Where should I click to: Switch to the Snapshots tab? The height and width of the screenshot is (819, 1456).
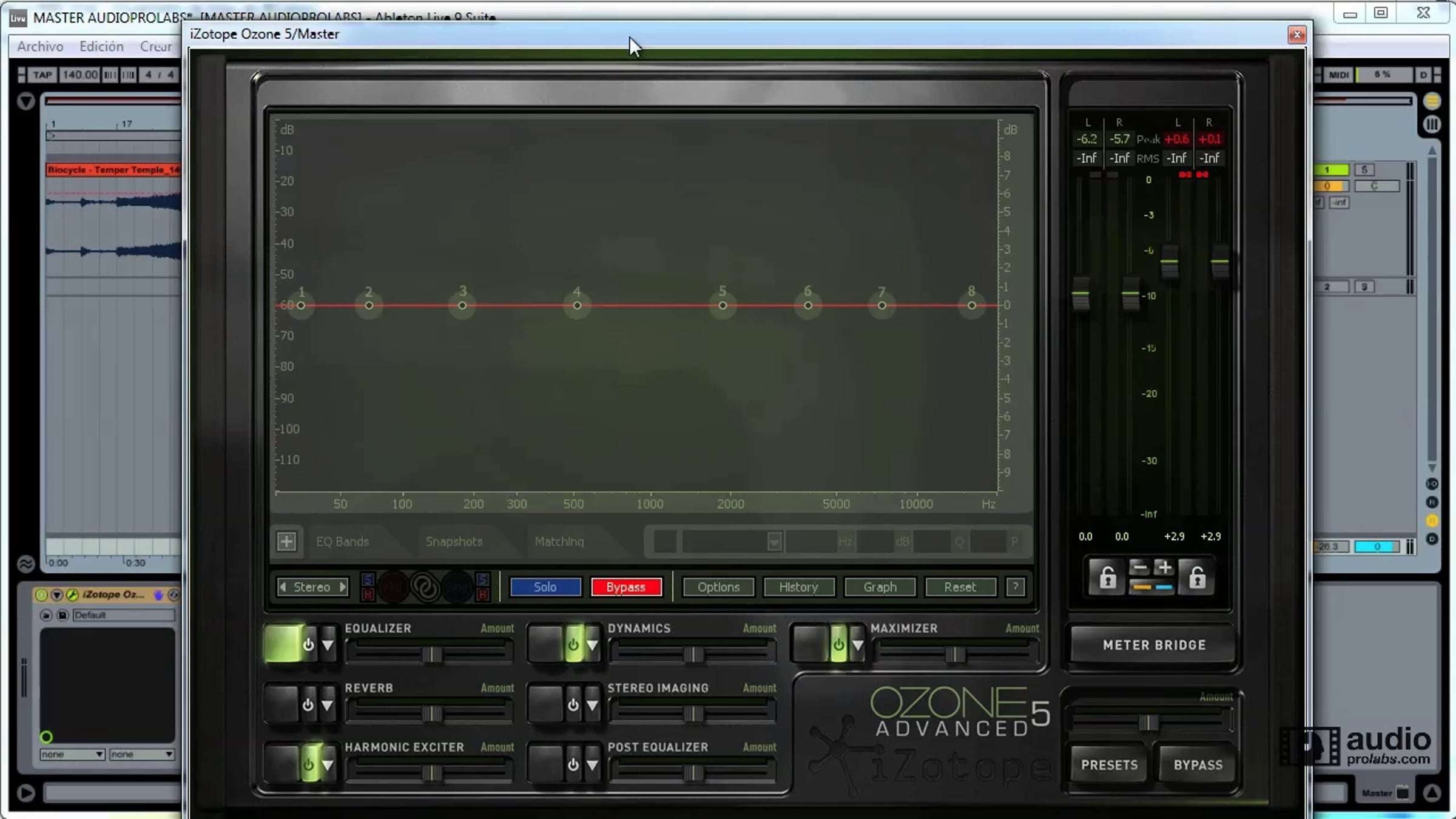(454, 541)
